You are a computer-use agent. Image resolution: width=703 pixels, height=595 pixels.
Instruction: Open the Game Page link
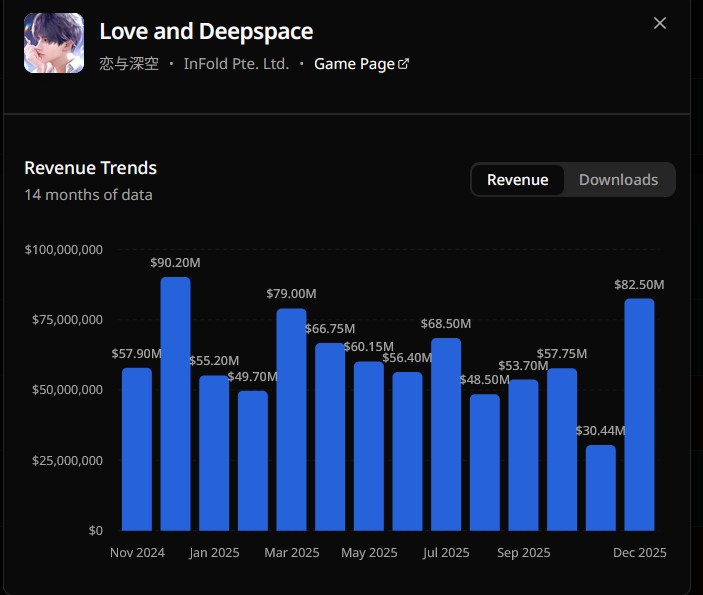354,64
